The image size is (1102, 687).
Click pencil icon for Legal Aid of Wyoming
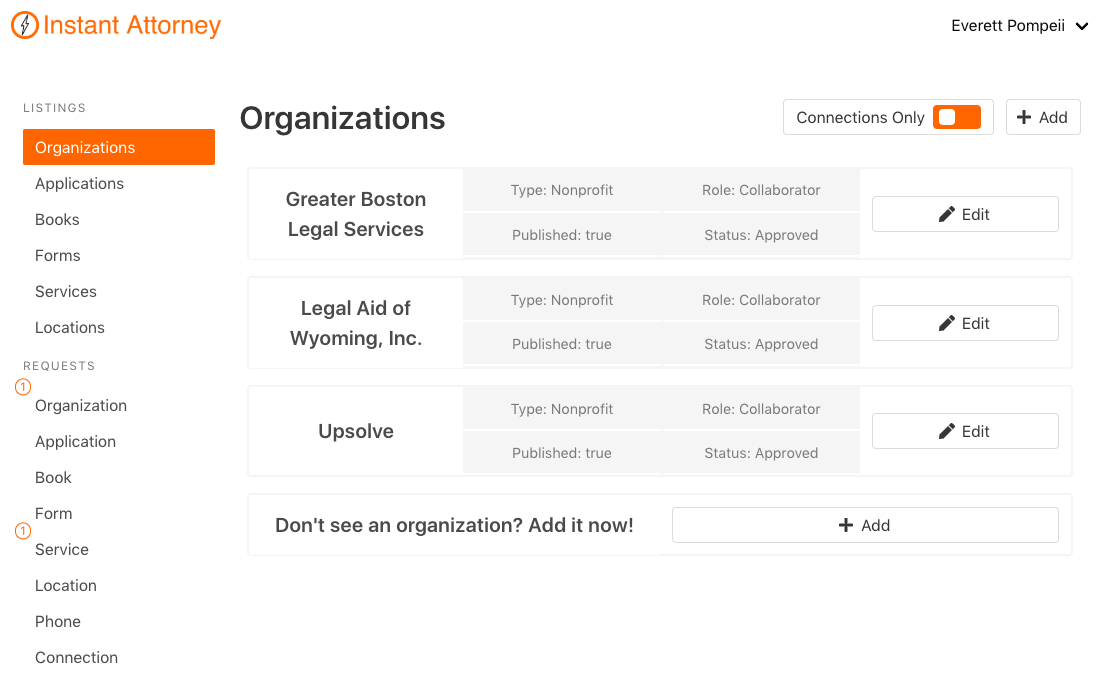tap(947, 323)
